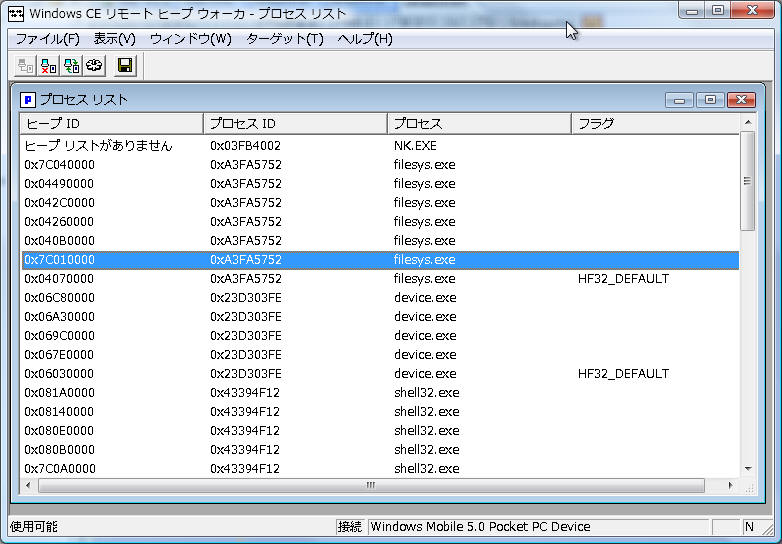
Task: Open the ウィンドウ(W) menu
Action: (191, 39)
